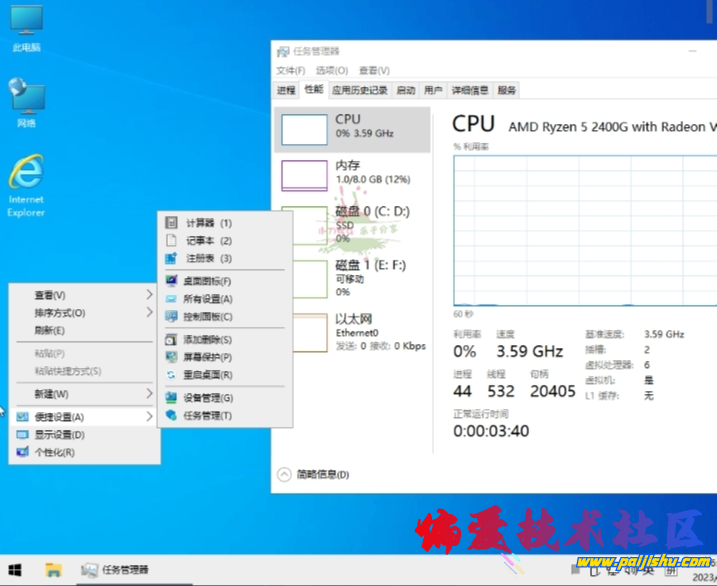This screenshot has height=586, width=717.
Task: Expand the 排序方式(O) submenu
Action: [x=60, y=313]
